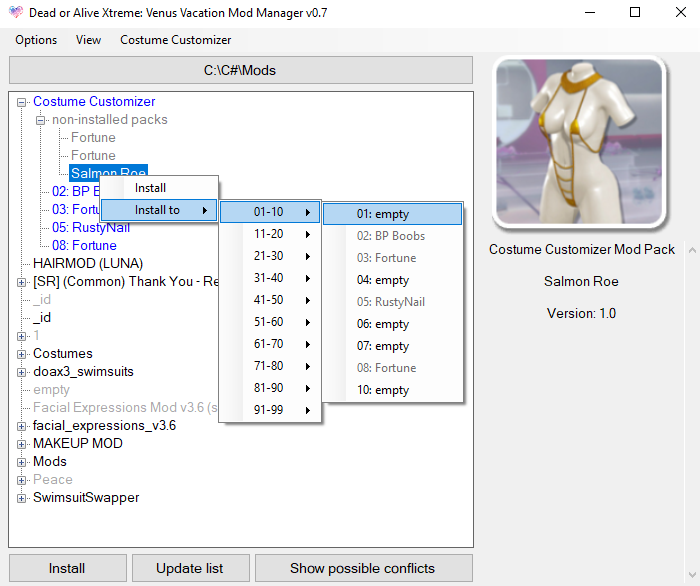700x586 pixels.
Task: Select Install to submenu entry
Action: (x=159, y=210)
